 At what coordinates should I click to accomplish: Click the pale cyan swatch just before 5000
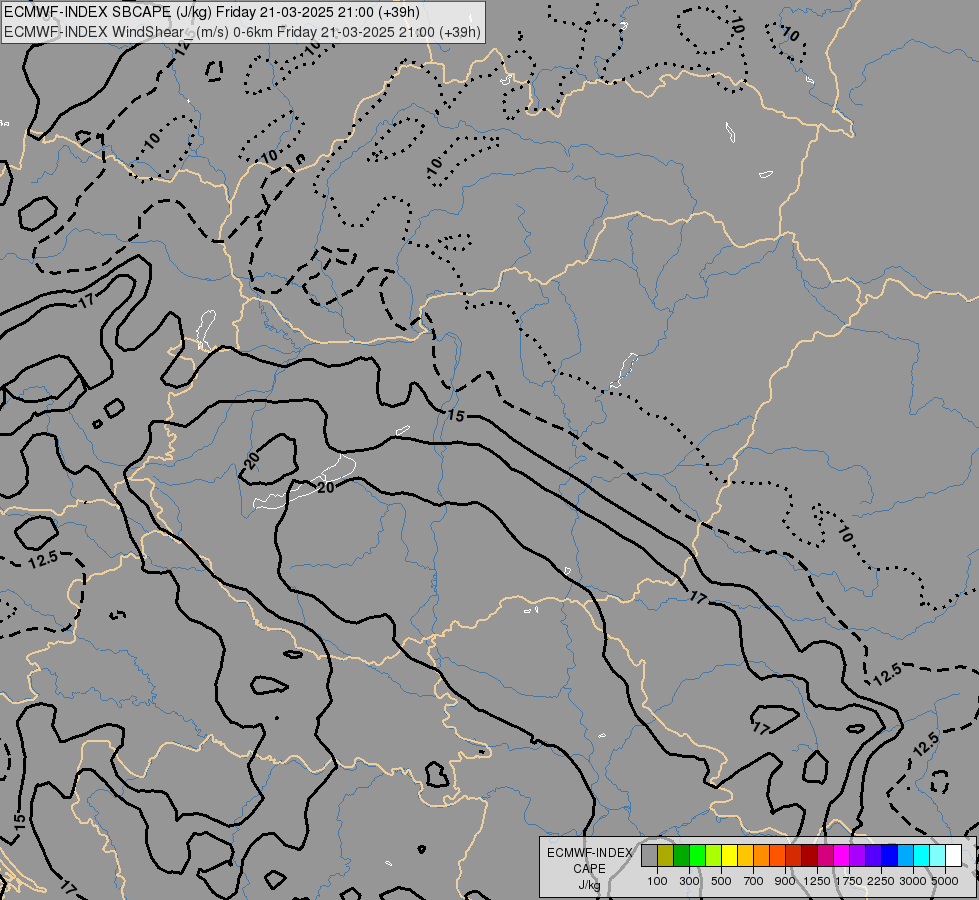pyautogui.click(x=938, y=855)
